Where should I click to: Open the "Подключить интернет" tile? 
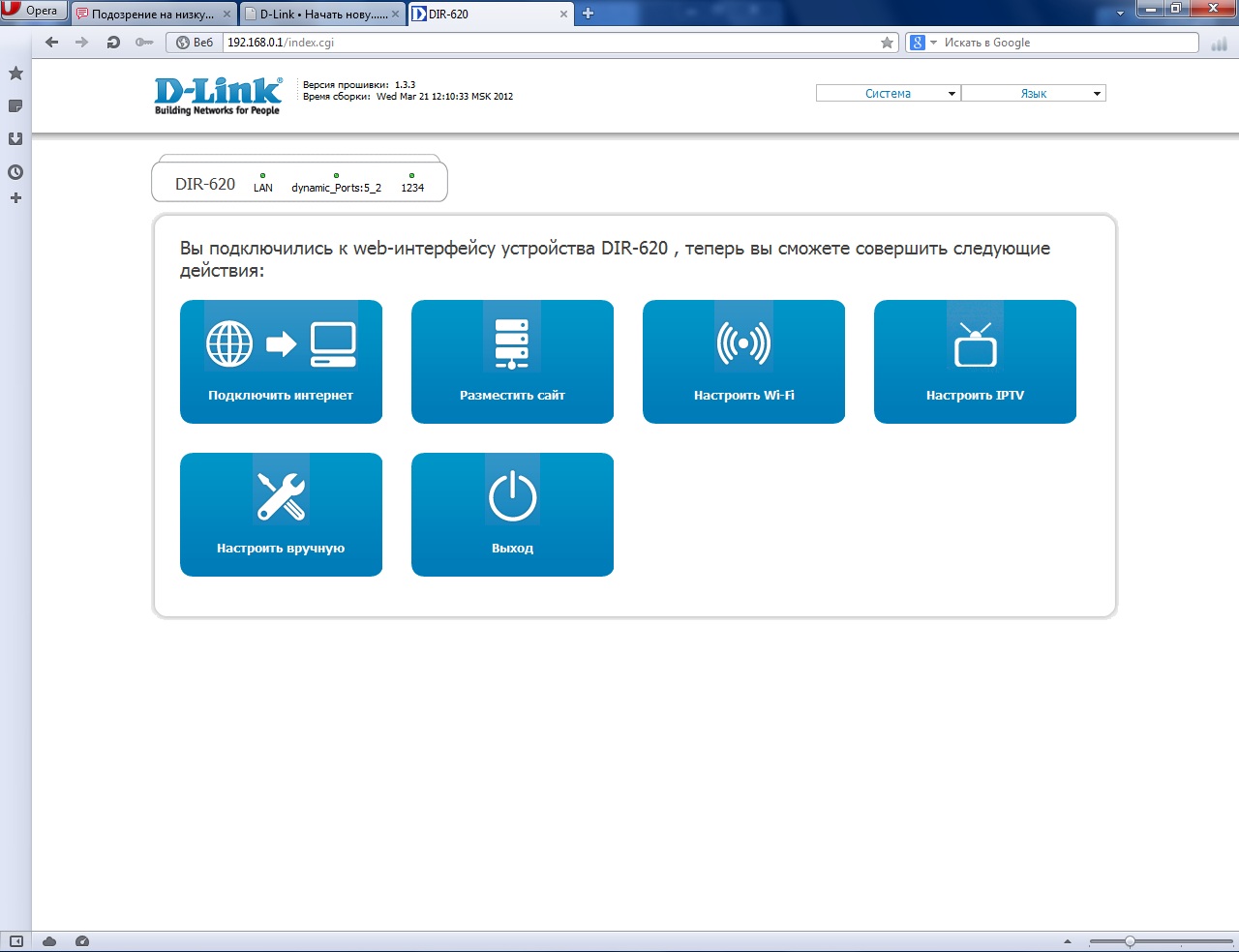point(281,362)
